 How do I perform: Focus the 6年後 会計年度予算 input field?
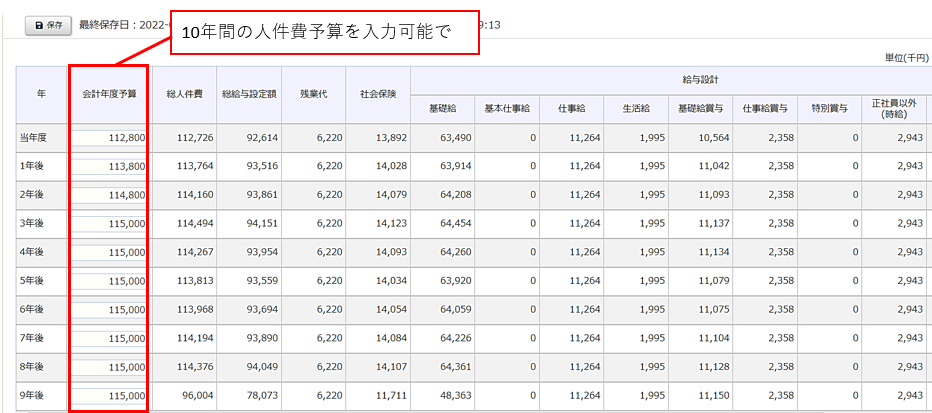[x=109, y=310]
